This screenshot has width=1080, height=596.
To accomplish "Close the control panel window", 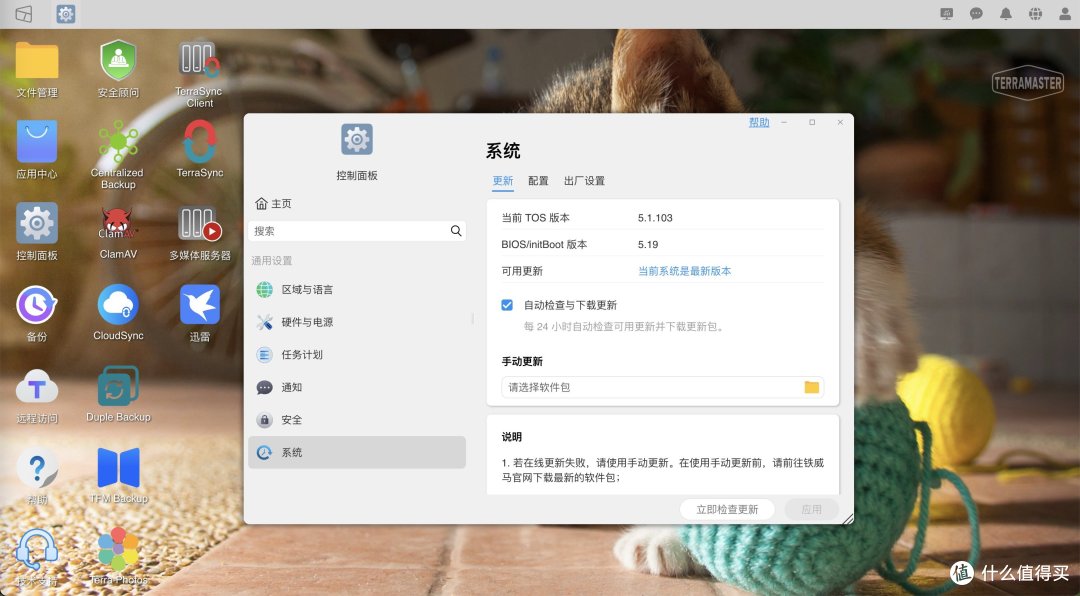I will tap(840, 122).
